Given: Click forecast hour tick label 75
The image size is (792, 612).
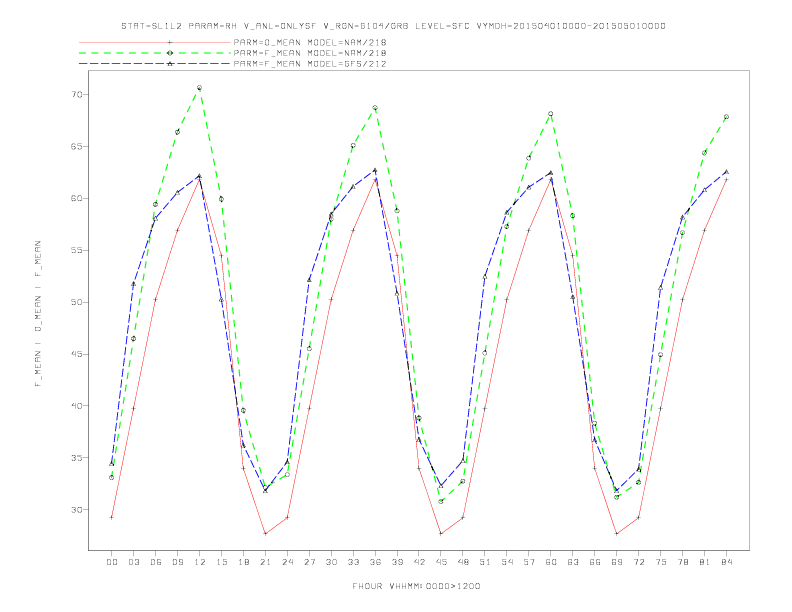Looking at the screenshot, I should pyautogui.click(x=661, y=562).
